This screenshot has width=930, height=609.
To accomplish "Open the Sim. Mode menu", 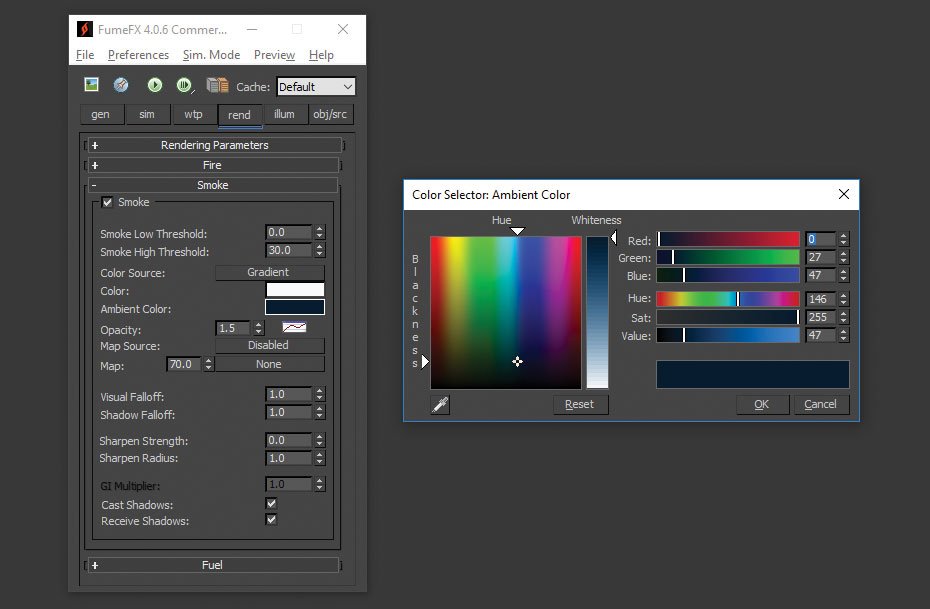I will [x=211, y=55].
